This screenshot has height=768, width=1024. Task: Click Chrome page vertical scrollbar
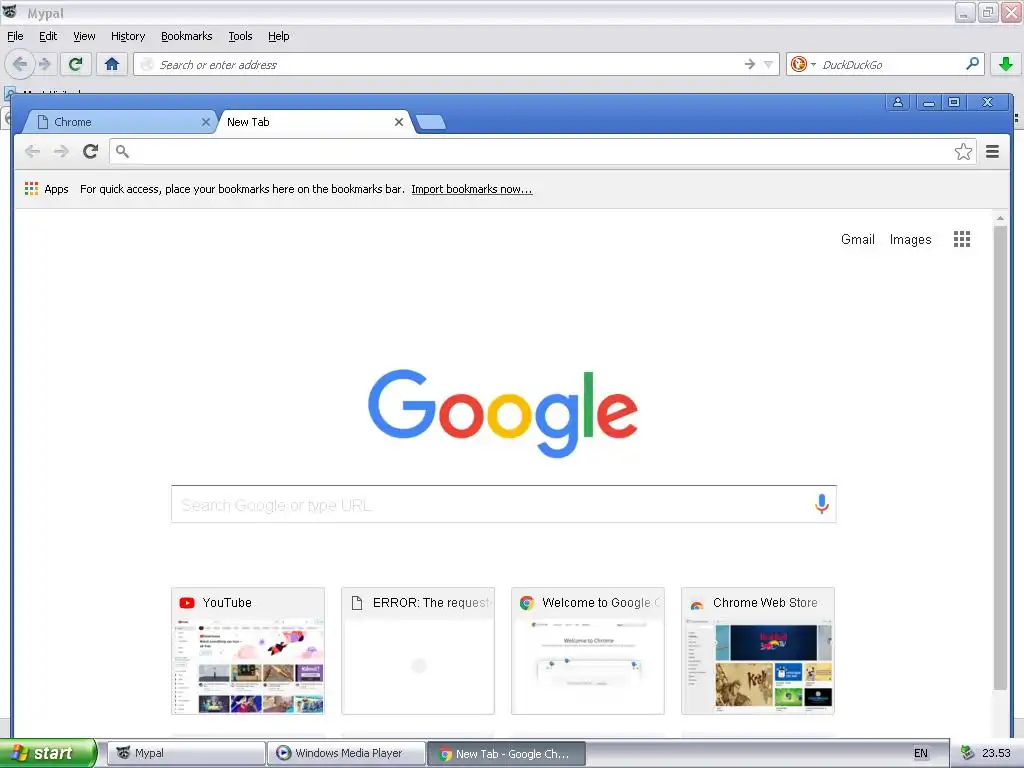(x=1000, y=457)
